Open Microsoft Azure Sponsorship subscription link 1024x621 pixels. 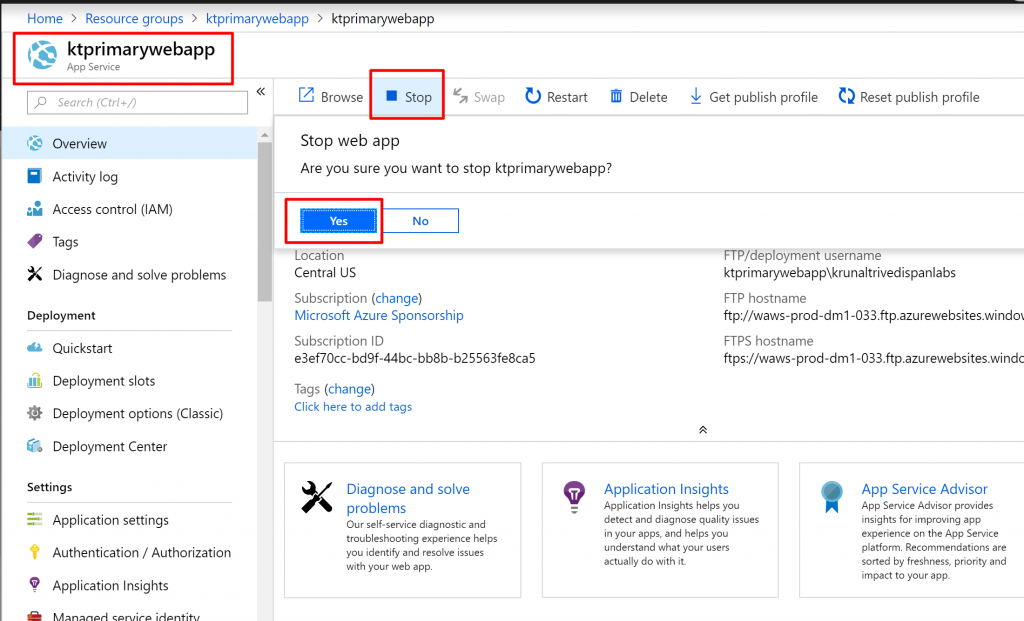point(379,315)
